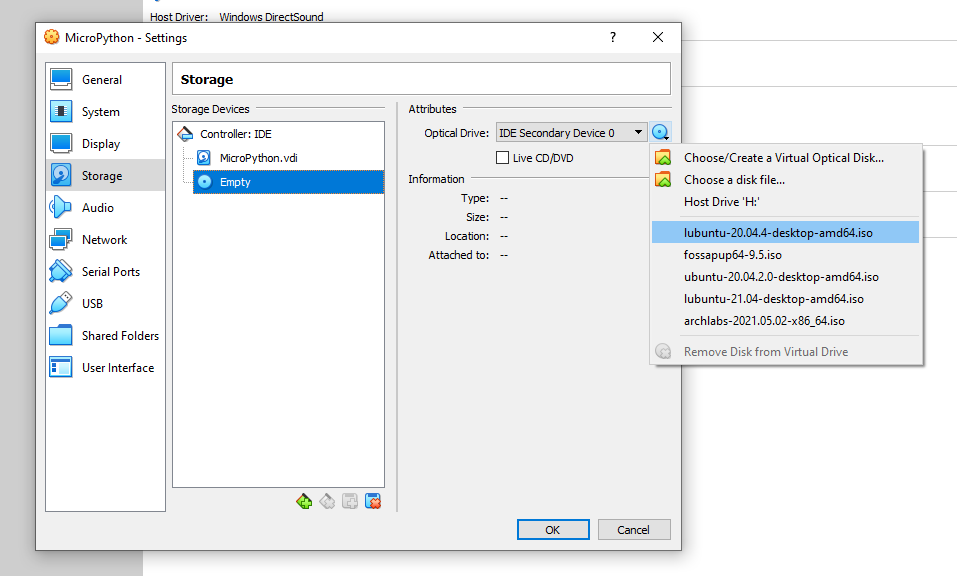Click Remove Disk from Virtual Drive entry

click(x=785, y=352)
